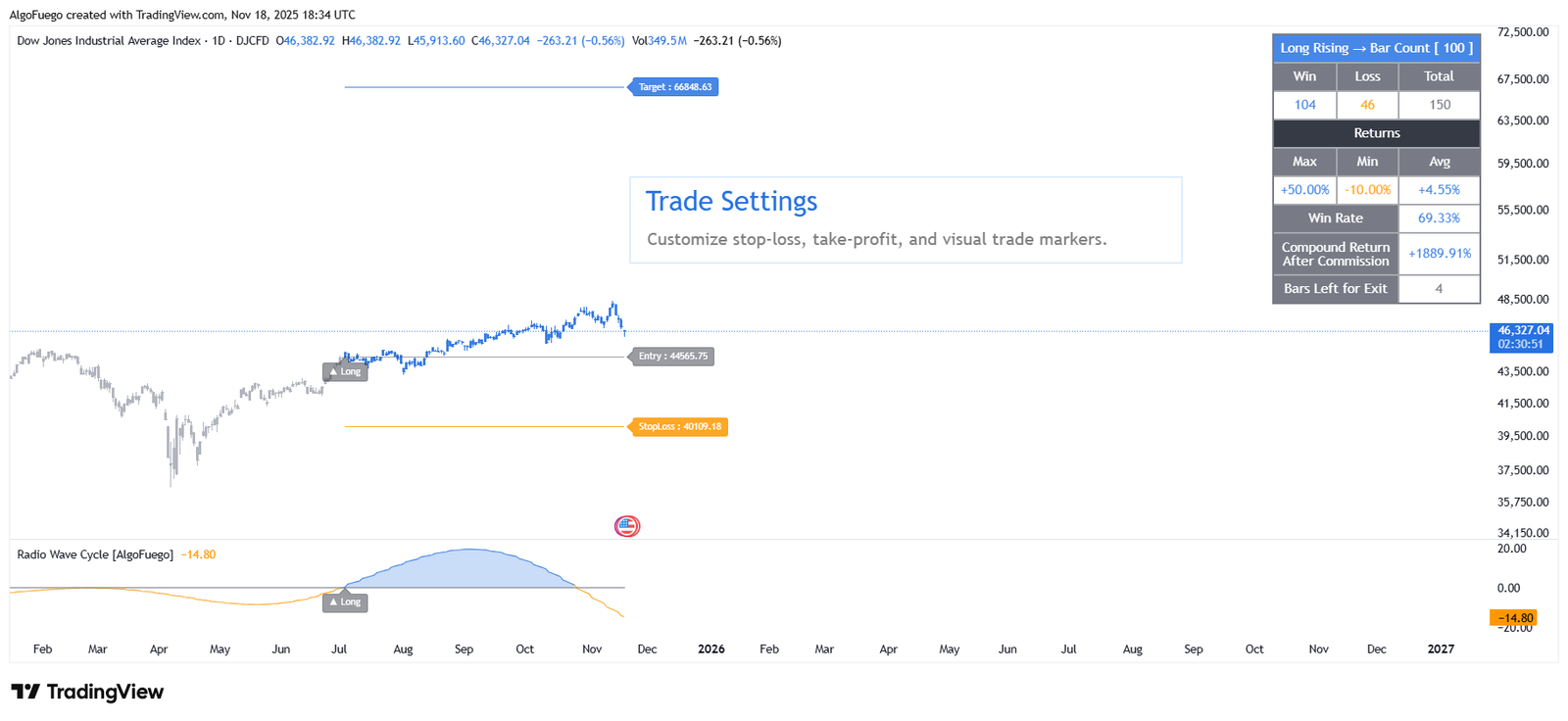Image resolution: width=1568 pixels, height=721 pixels.
Task: Select the orange StopLoss 40109.18 label
Action: (x=679, y=427)
